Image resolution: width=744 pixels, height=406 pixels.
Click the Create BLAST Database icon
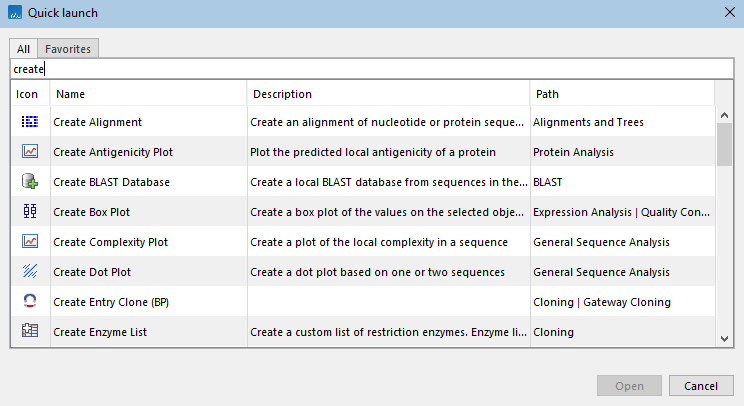click(x=30, y=181)
